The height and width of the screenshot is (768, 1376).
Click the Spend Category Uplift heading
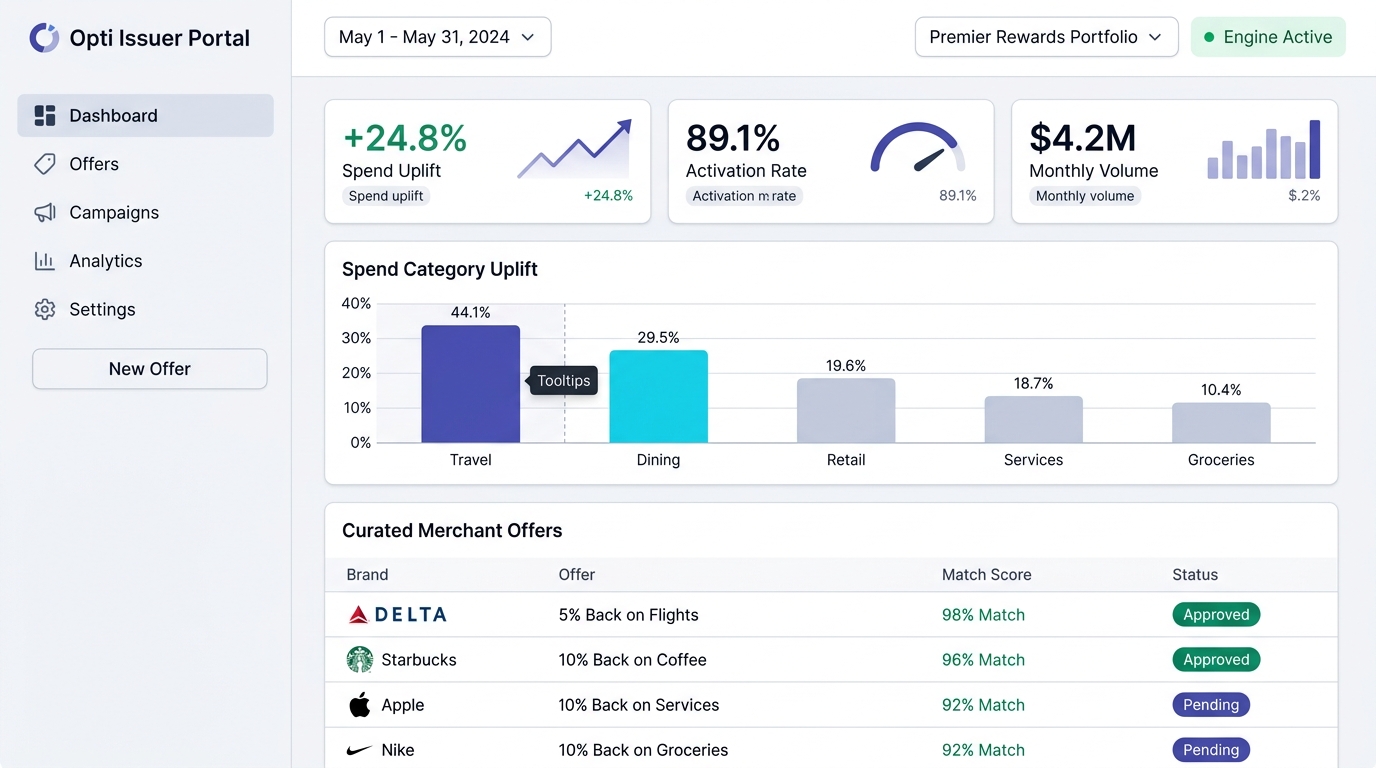440,269
